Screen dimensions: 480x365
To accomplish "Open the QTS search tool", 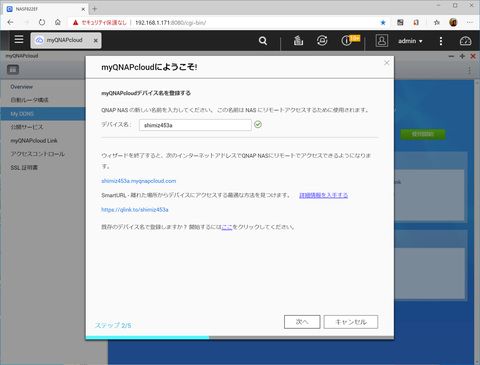I will point(263,41).
